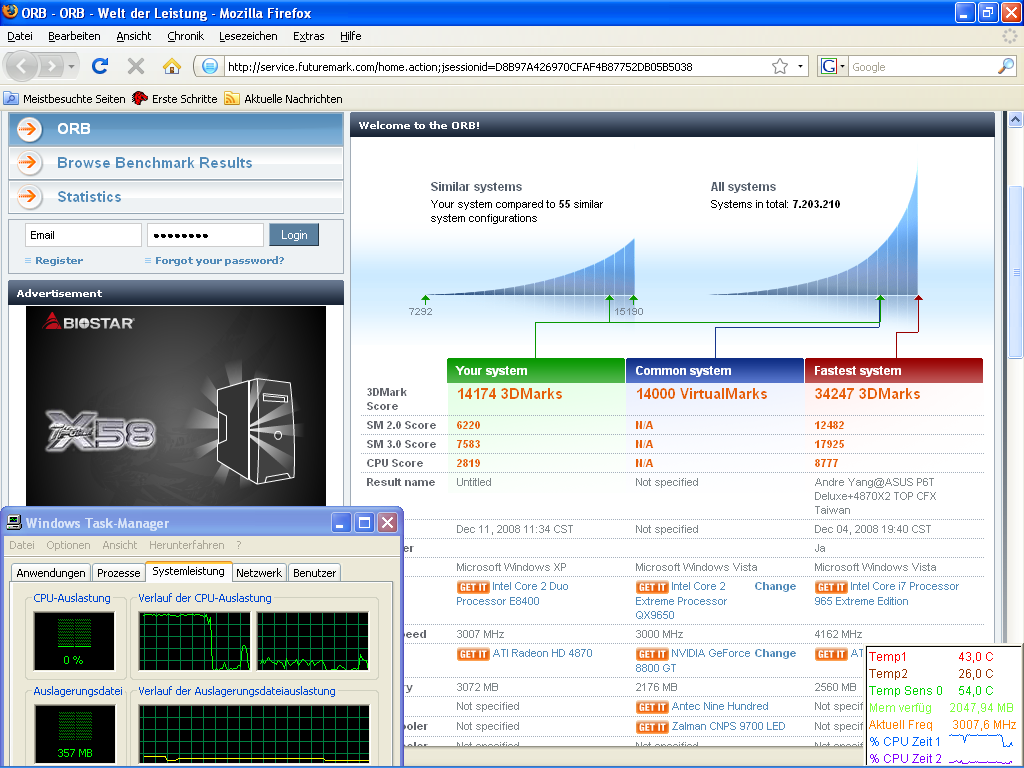Switch to the Benutzer tab
Viewport: 1024px width, 768px height.
pos(314,573)
